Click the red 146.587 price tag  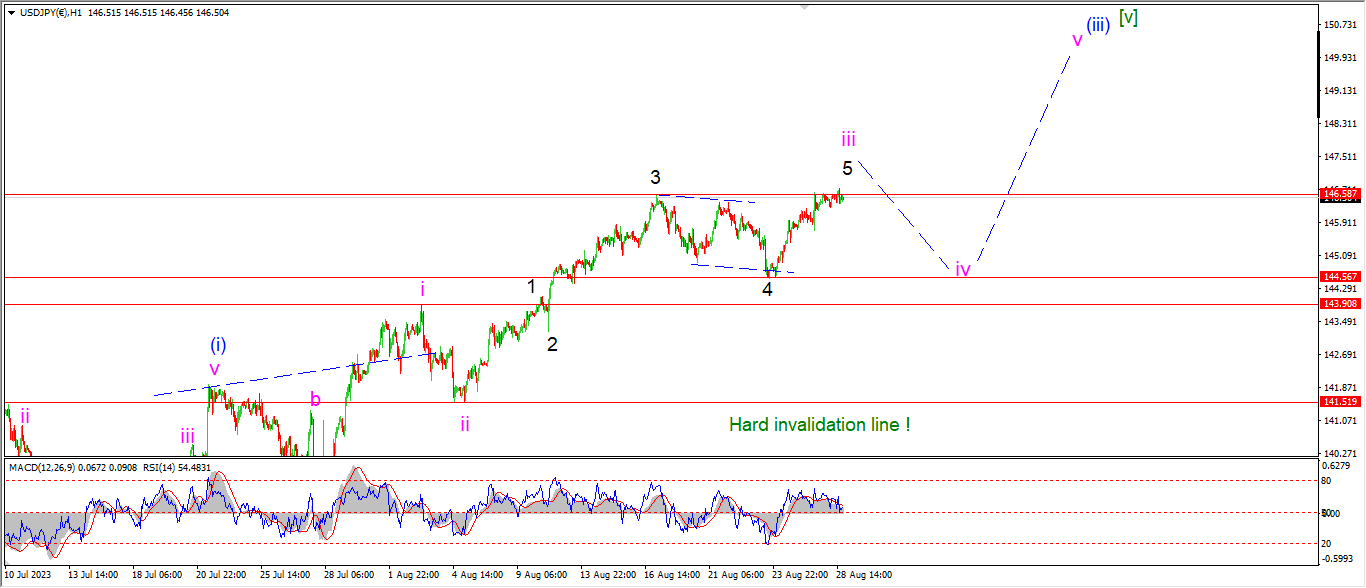point(1339,194)
